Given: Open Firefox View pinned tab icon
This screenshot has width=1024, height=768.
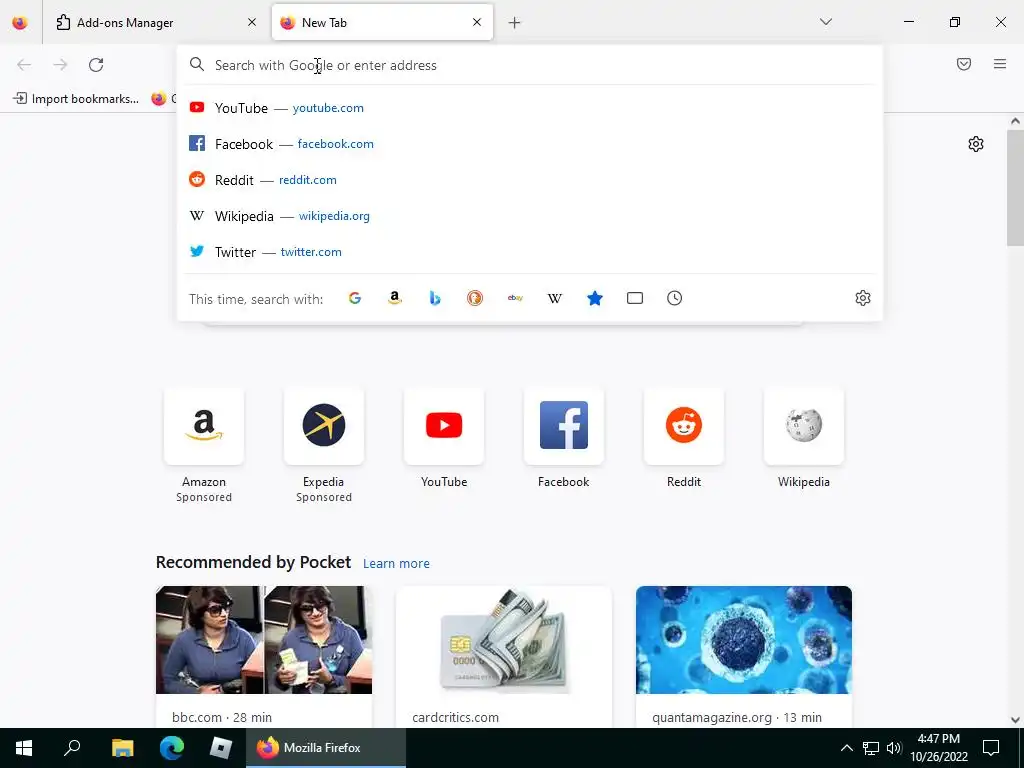Looking at the screenshot, I should [20, 23].
